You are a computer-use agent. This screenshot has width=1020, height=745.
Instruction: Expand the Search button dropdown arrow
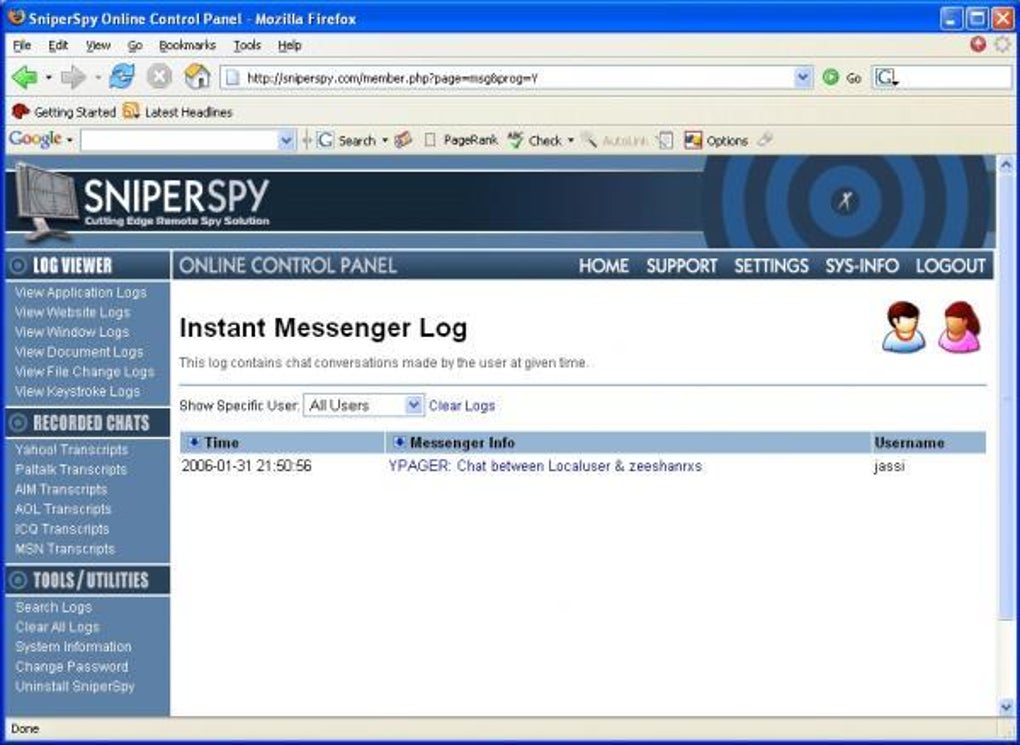tap(384, 141)
